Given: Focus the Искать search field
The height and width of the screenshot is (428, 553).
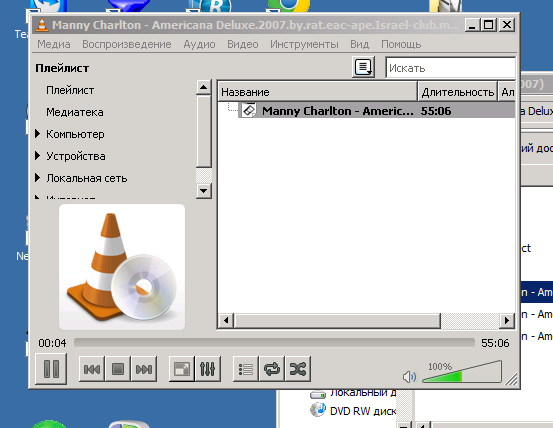Looking at the screenshot, I should (x=451, y=68).
